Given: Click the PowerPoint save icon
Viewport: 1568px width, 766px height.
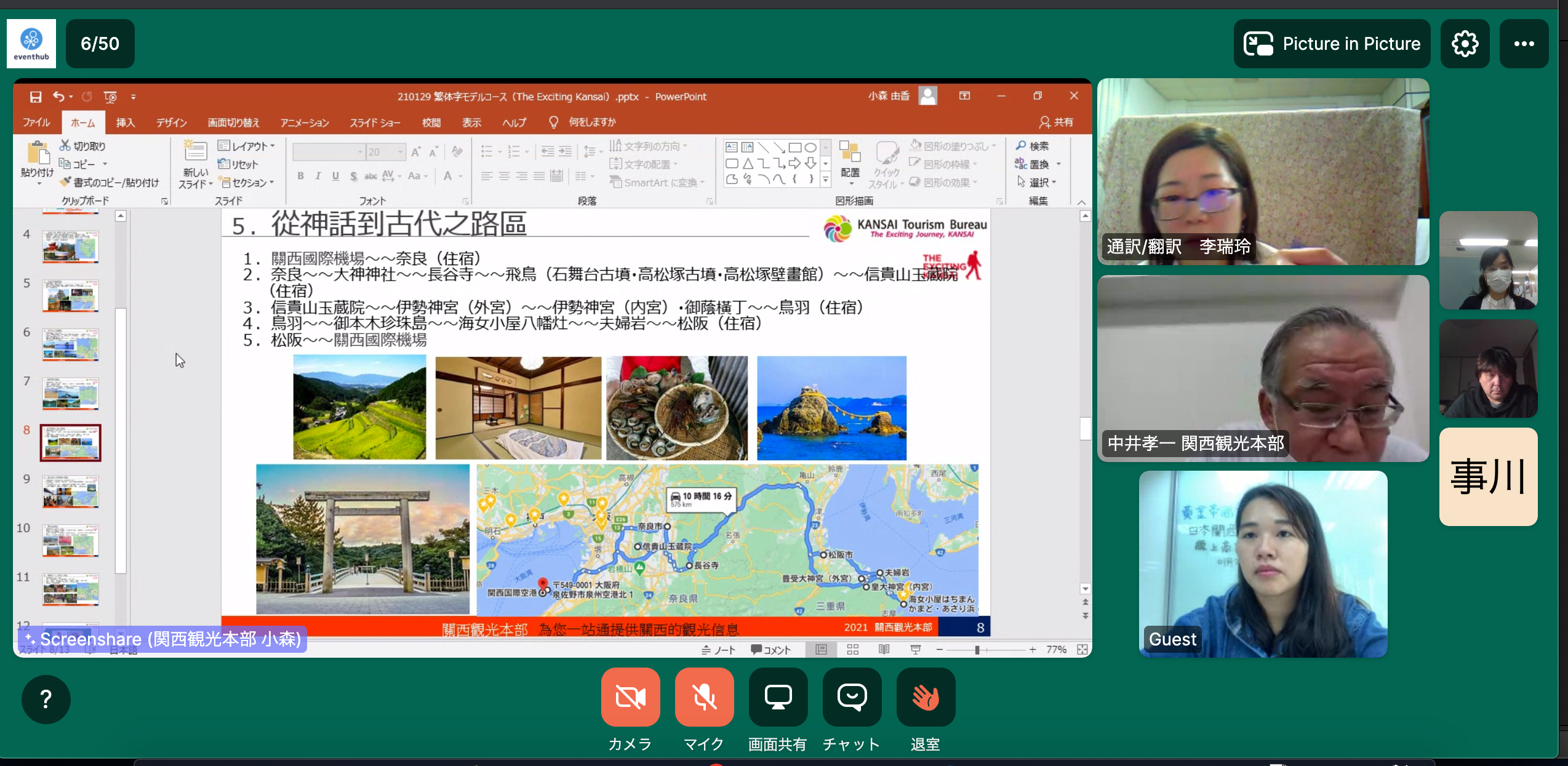Looking at the screenshot, I should click(x=36, y=97).
